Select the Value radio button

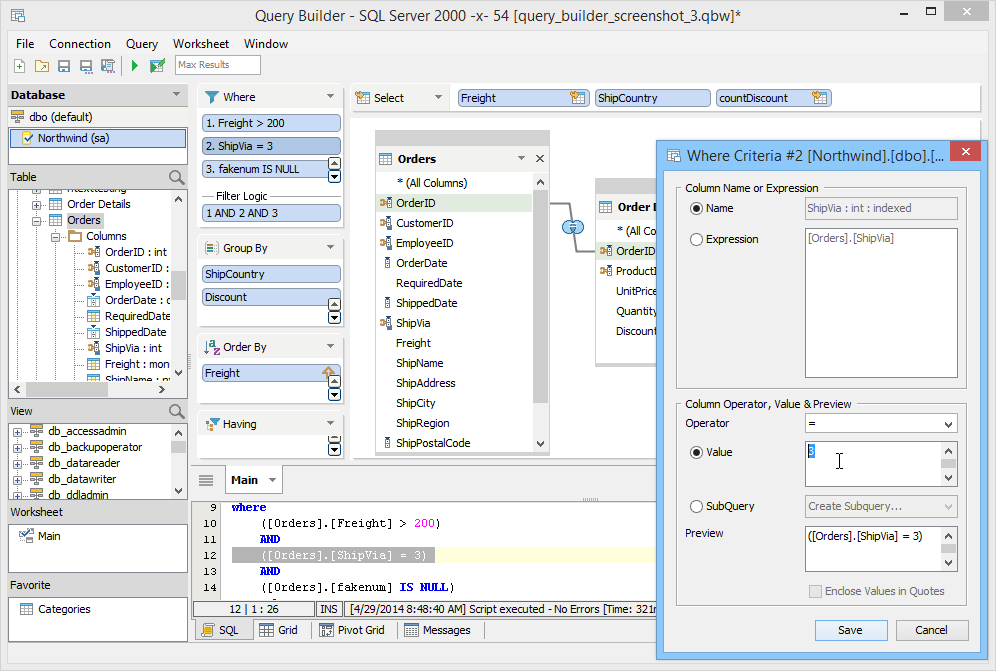(696, 452)
